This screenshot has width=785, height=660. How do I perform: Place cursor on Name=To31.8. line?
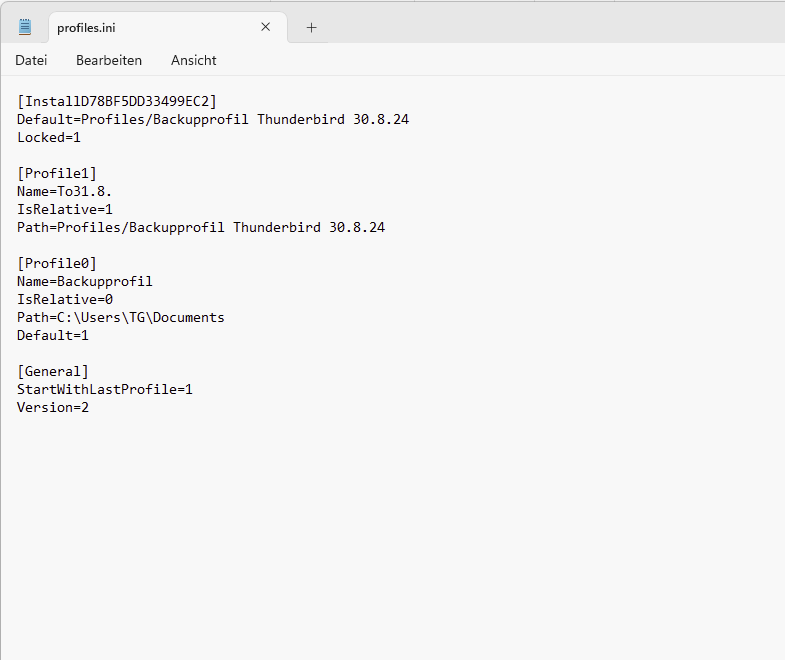point(69,191)
